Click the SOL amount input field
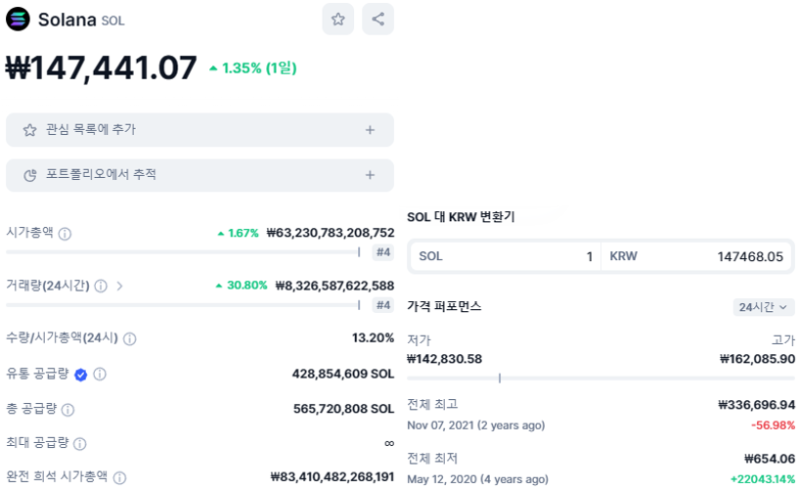Screen dimensions: 800x490 [505, 257]
